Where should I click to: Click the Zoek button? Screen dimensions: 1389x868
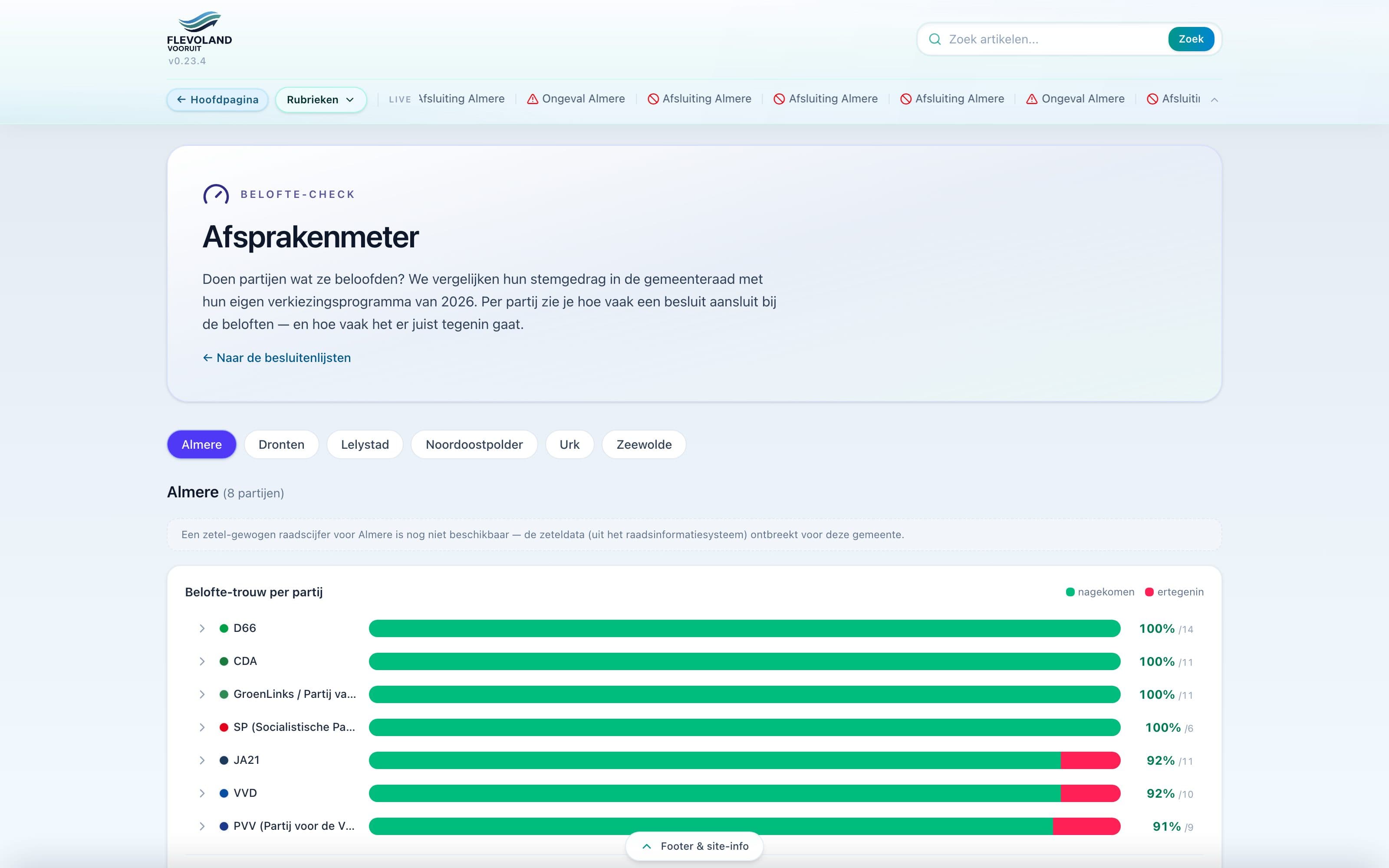click(x=1191, y=39)
